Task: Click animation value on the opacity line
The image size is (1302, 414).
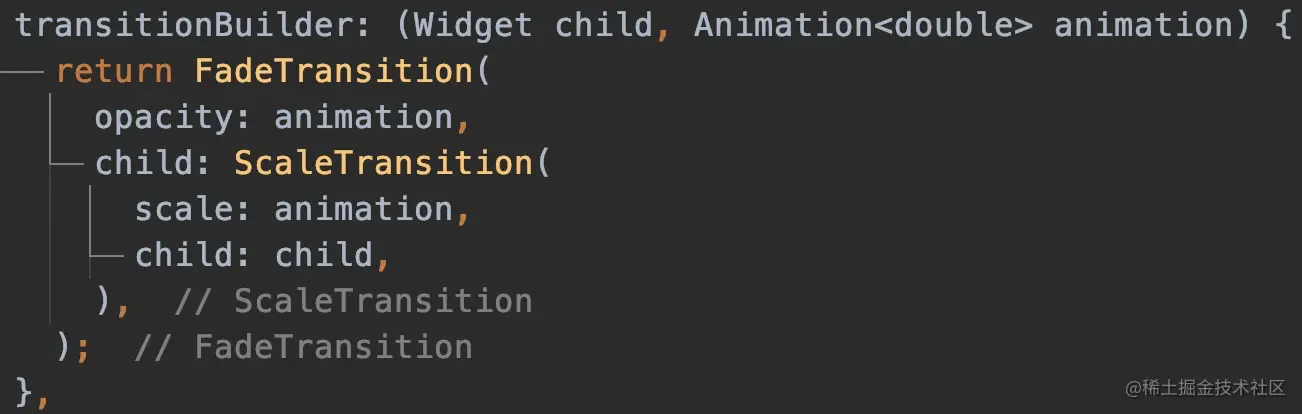Action: (363, 118)
